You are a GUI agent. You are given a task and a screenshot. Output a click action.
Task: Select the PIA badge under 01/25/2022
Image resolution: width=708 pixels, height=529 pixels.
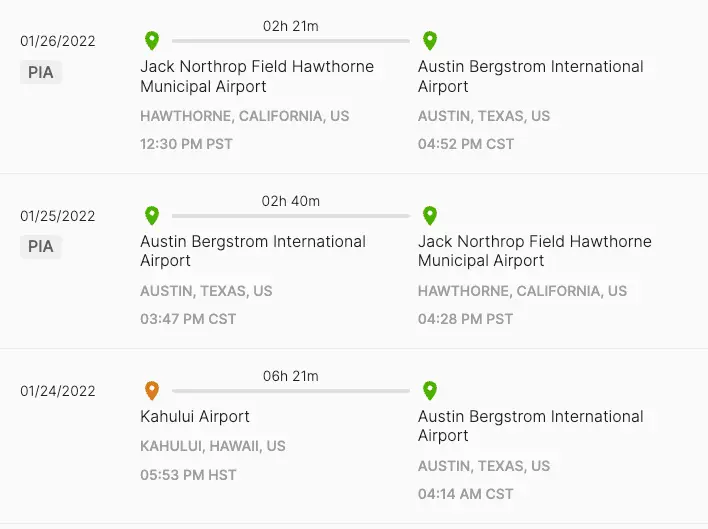click(x=41, y=247)
